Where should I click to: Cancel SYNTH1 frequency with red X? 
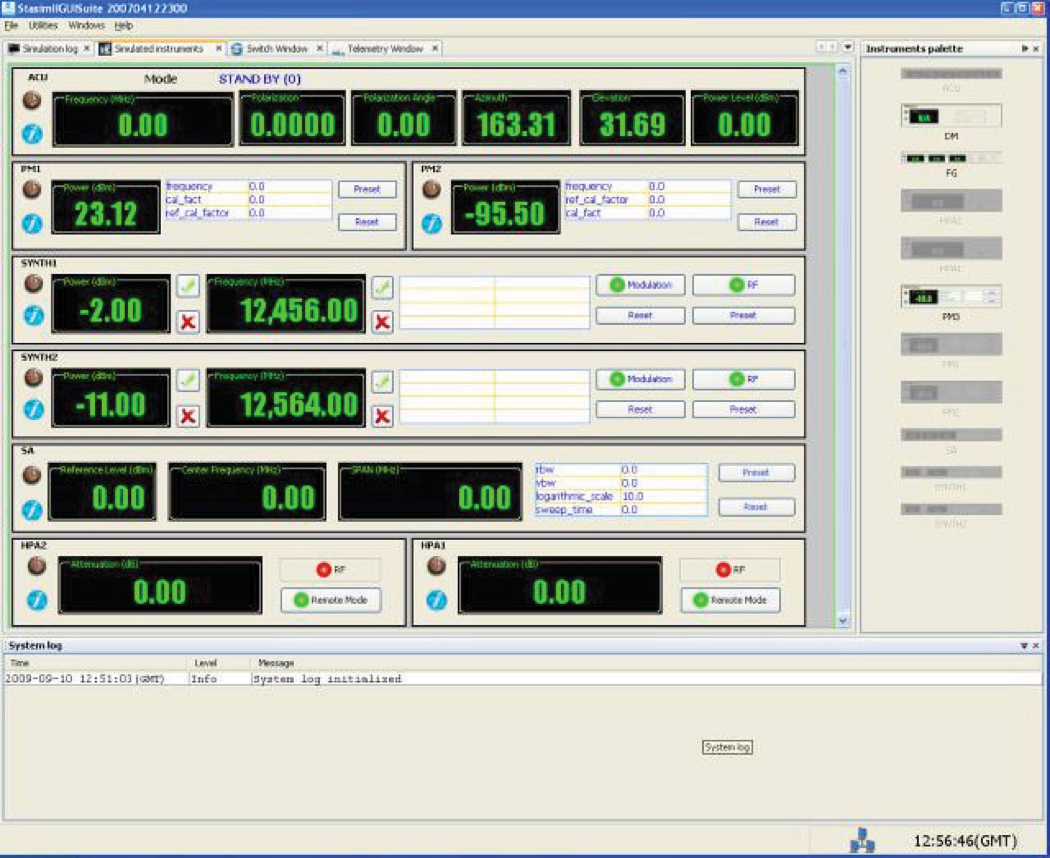point(382,322)
